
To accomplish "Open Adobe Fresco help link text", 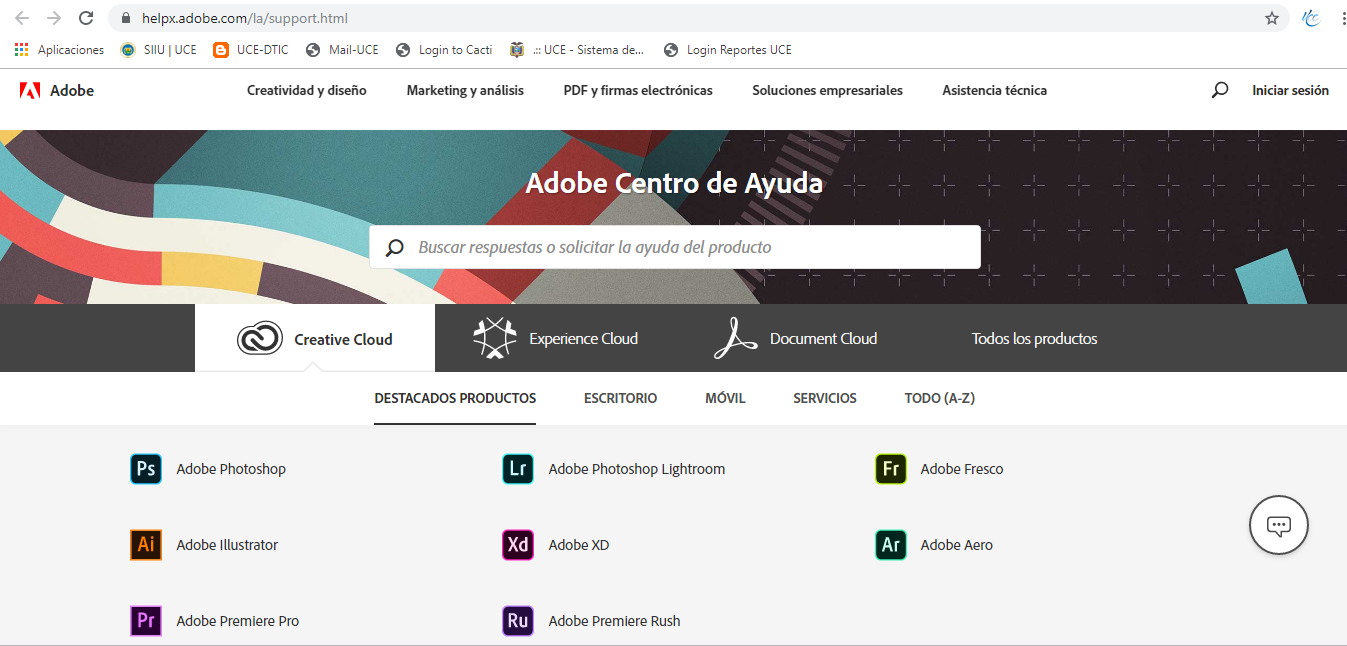I will click(961, 469).
